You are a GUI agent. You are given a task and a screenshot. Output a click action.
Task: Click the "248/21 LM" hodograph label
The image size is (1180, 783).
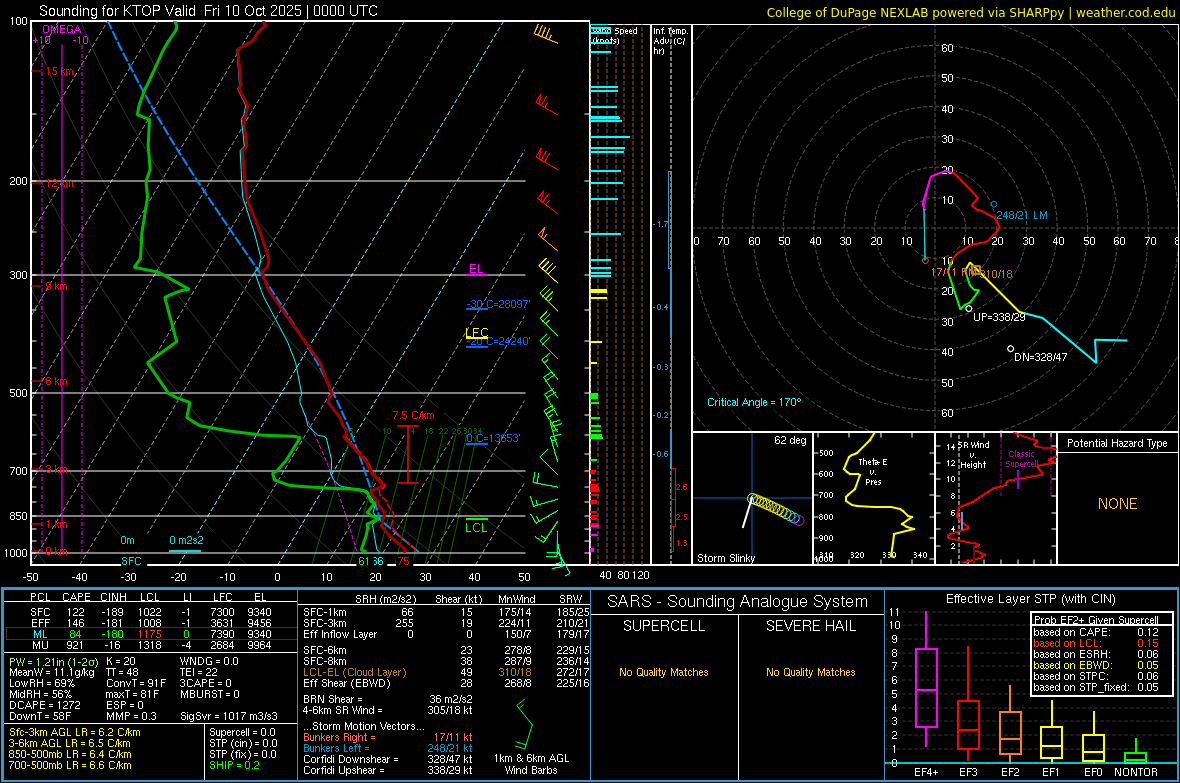[x=1022, y=215]
